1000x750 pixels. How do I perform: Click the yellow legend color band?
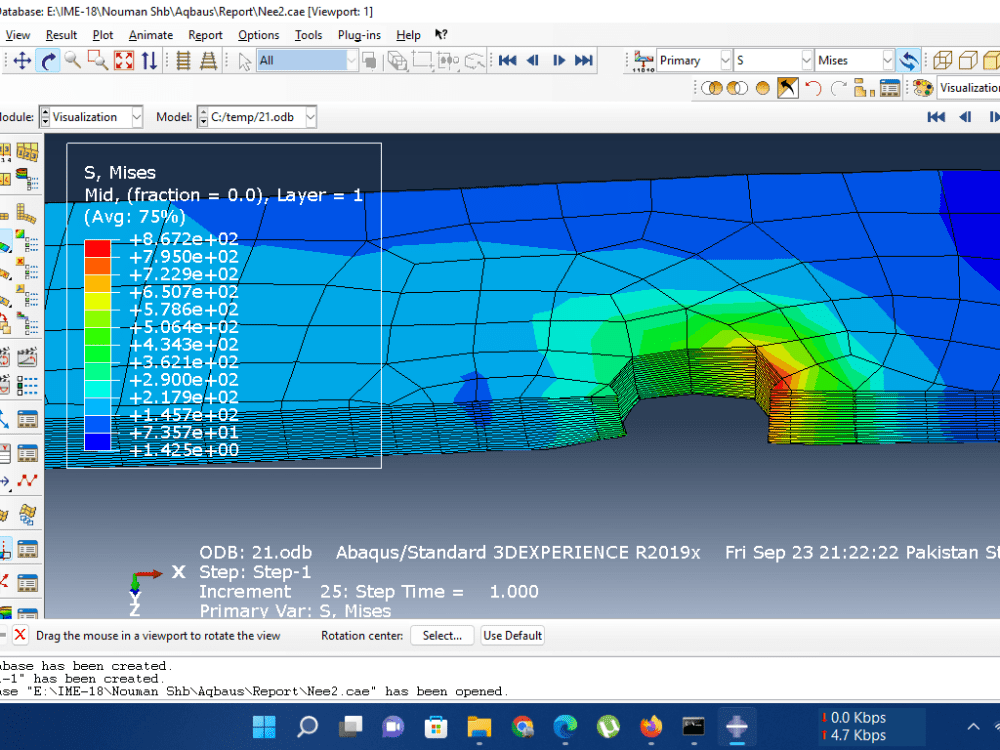98,301
